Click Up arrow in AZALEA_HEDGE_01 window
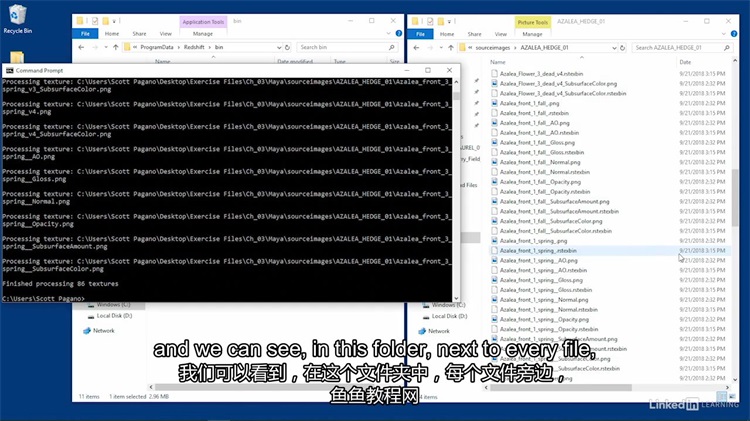The width and height of the screenshot is (750, 421). click(x=451, y=48)
